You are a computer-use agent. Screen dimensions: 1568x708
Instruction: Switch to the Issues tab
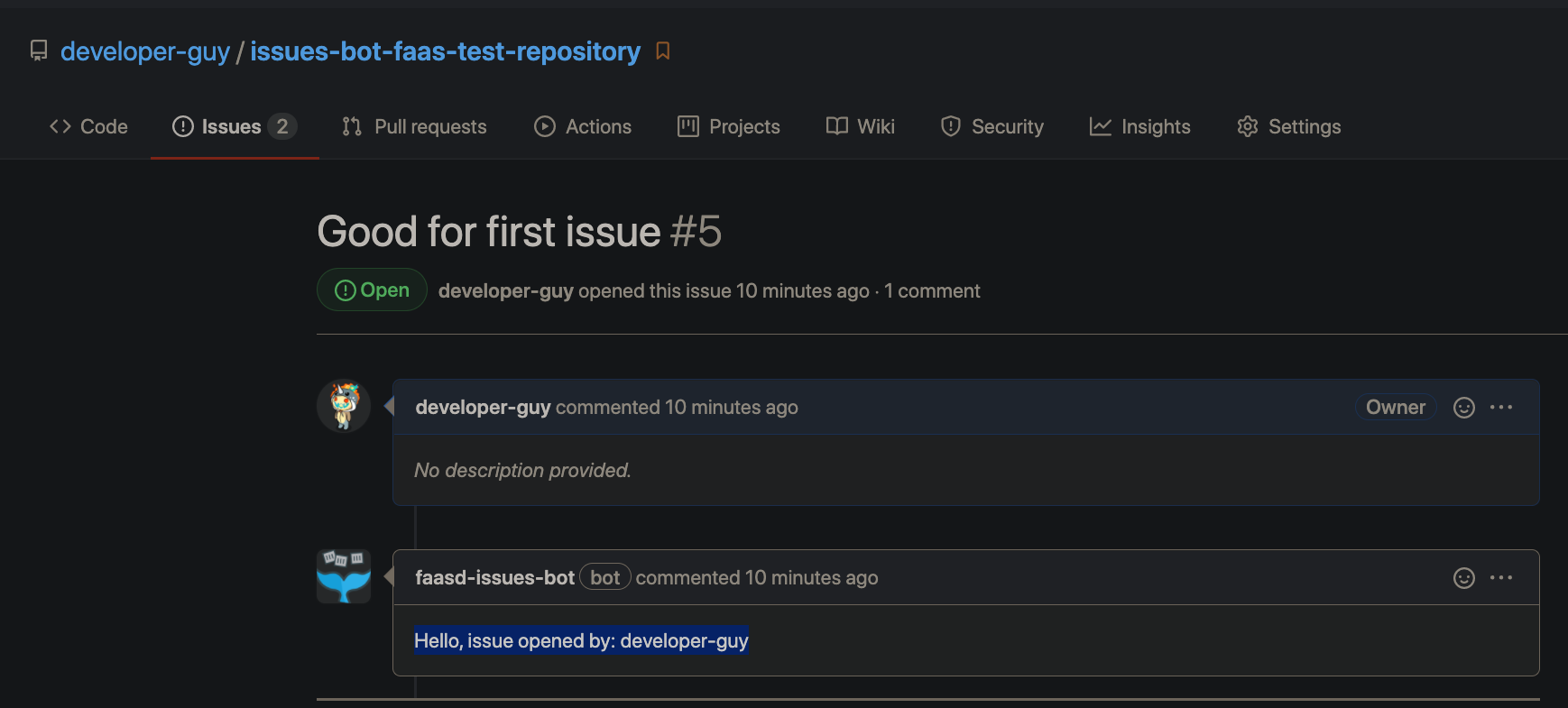point(235,126)
